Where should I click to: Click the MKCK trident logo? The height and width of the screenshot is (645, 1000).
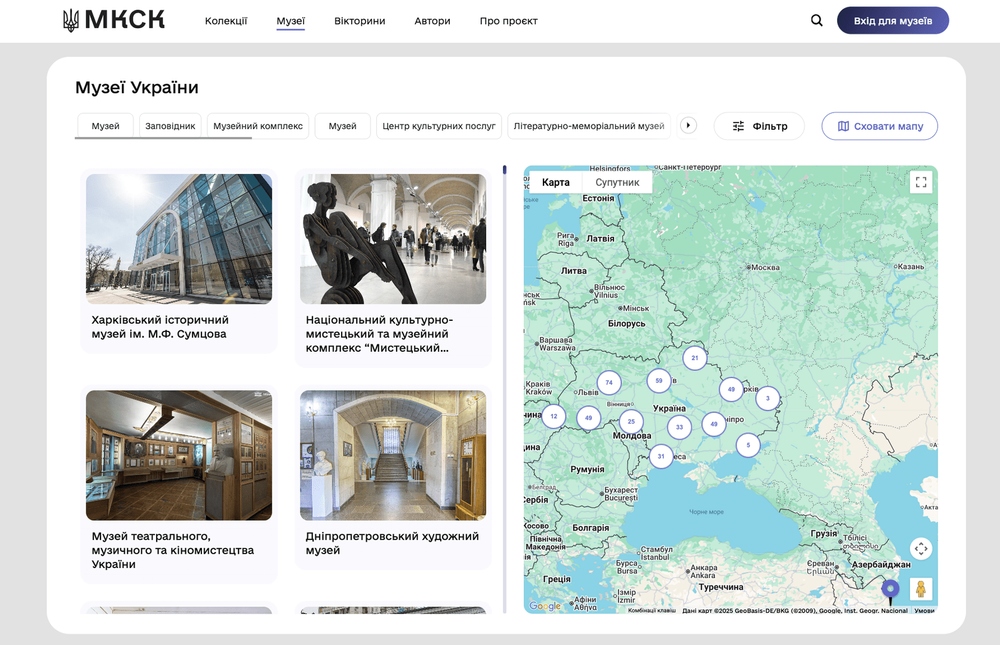click(x=114, y=20)
